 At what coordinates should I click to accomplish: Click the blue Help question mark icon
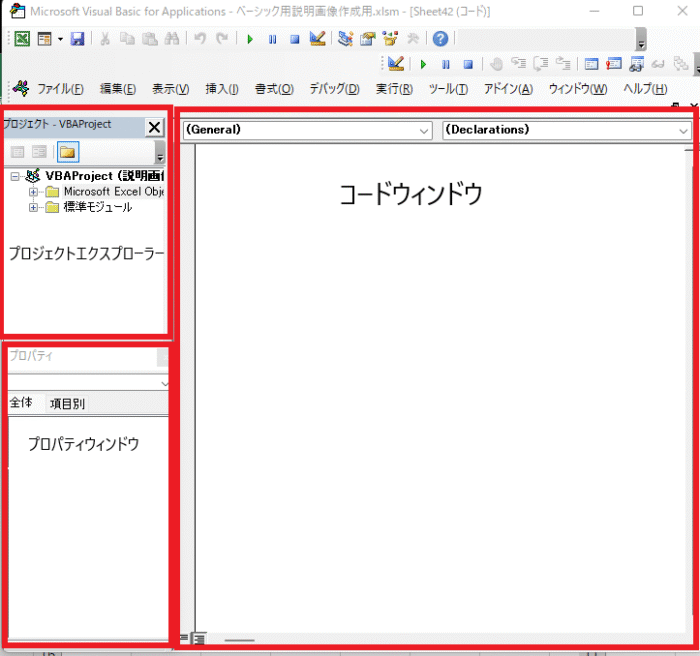(x=440, y=39)
